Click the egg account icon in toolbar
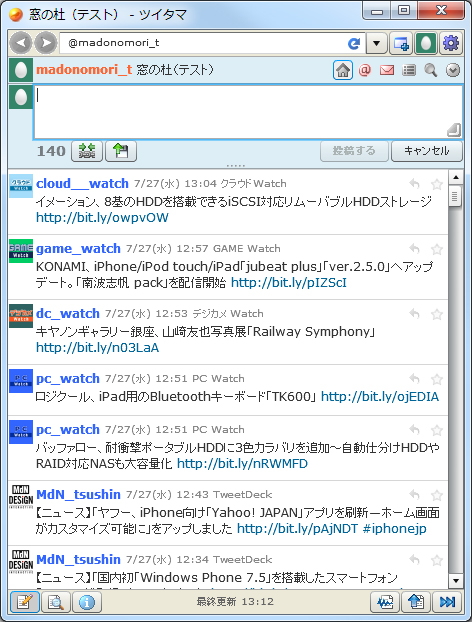Screen dimensions: 472x622 (426, 43)
